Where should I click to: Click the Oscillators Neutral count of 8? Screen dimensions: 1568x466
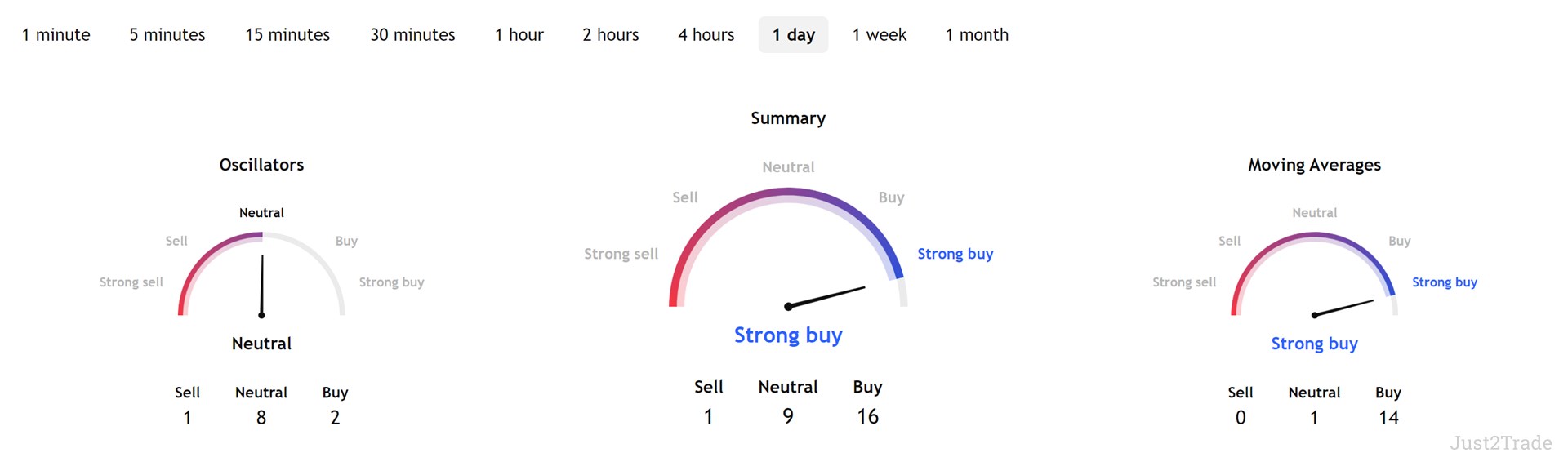(x=261, y=418)
